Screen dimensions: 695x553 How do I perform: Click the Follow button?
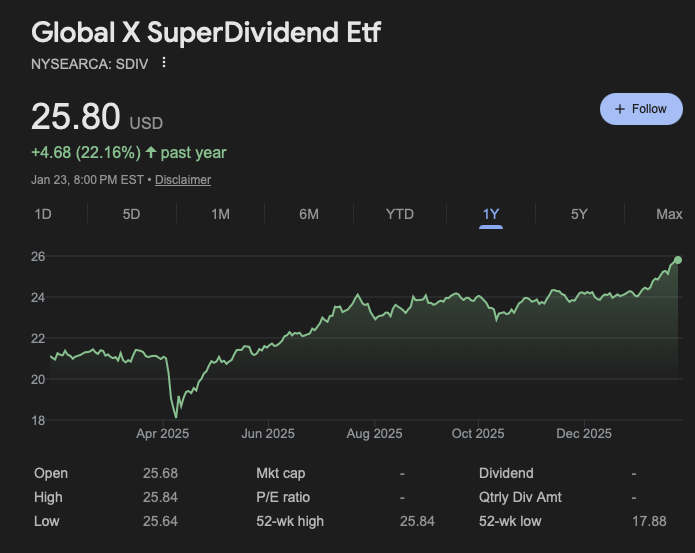pos(641,109)
